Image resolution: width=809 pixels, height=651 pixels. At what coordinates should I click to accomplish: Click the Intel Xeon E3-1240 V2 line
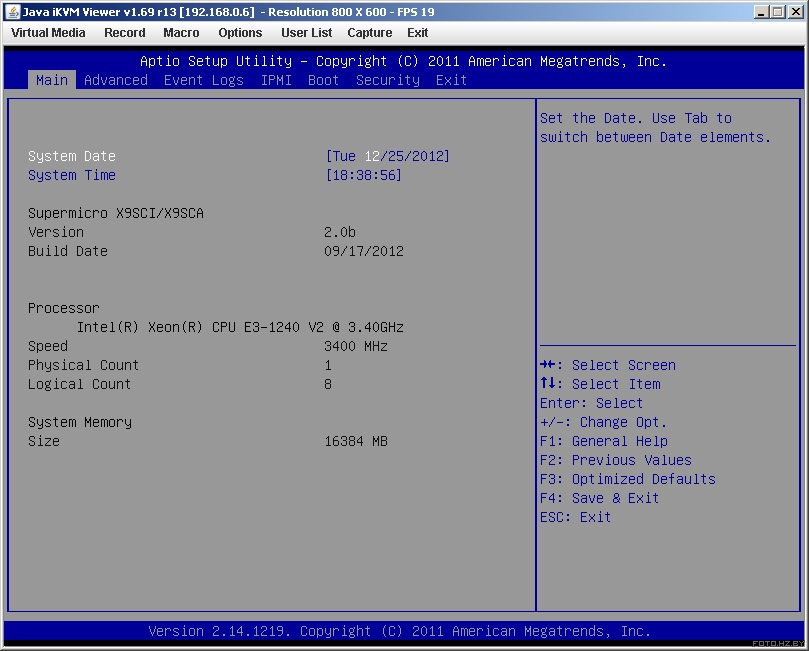point(240,327)
